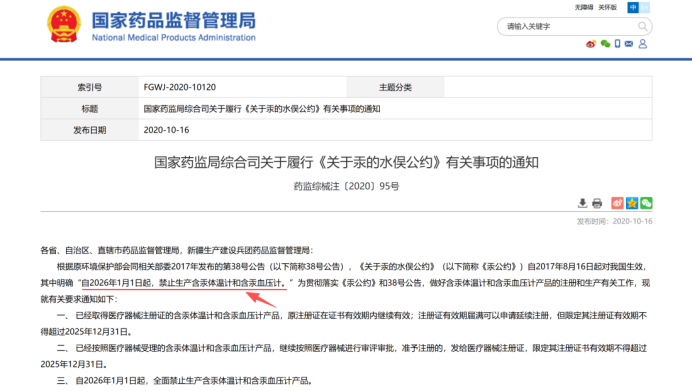Open the Weibo icon in the header
The width and height of the screenshot is (692, 391).
(590, 44)
